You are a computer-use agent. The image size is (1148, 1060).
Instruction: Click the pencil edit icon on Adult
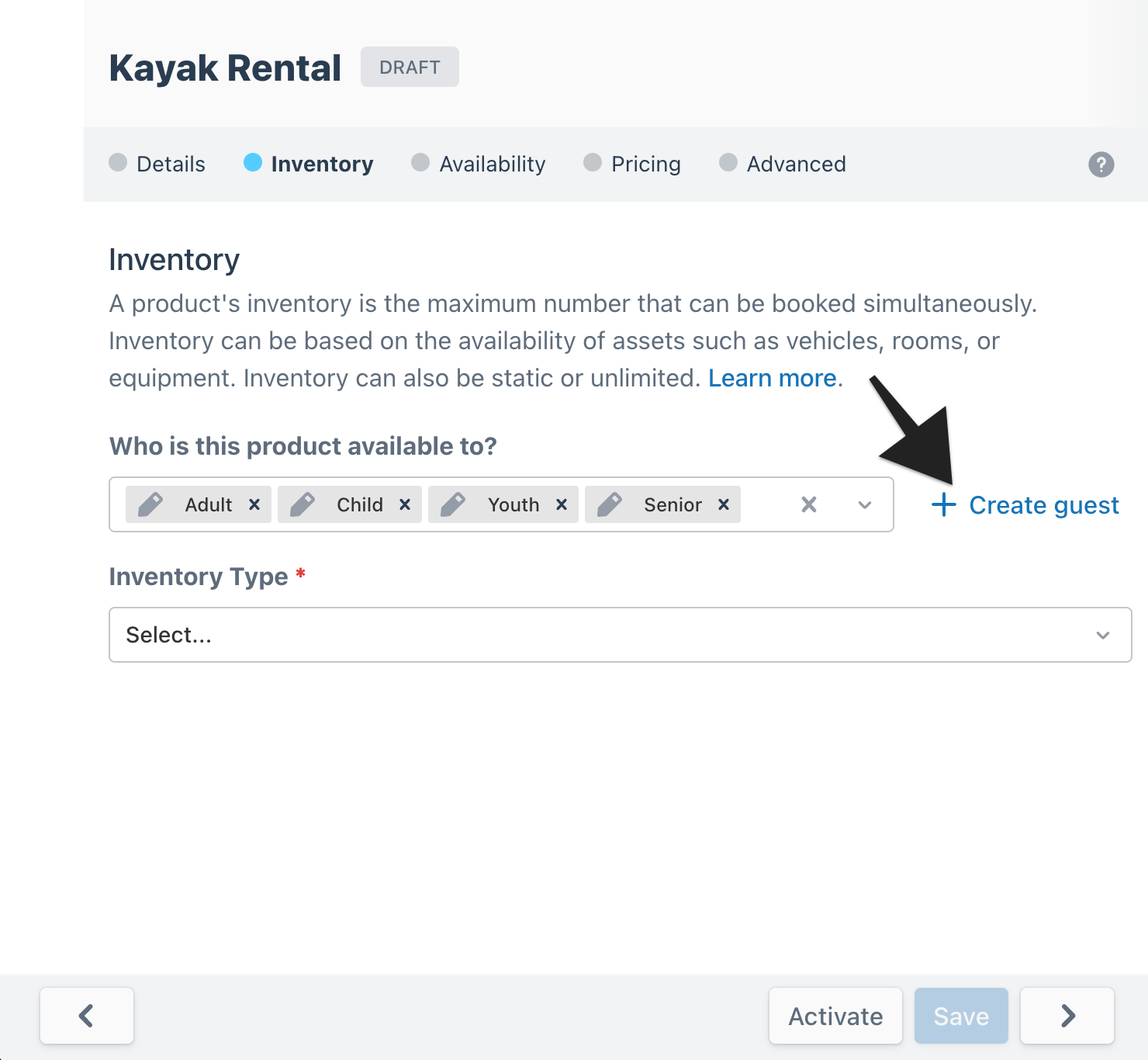(x=150, y=504)
